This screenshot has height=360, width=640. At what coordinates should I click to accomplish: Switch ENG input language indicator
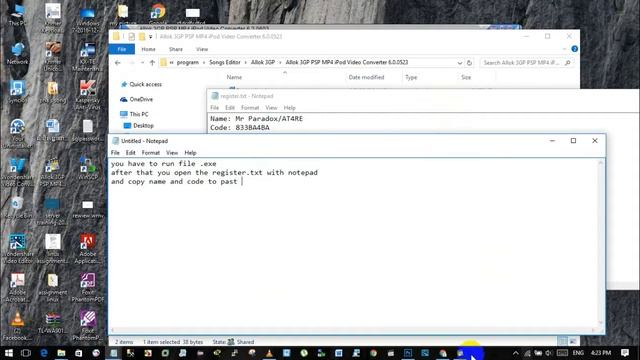click(x=578, y=353)
